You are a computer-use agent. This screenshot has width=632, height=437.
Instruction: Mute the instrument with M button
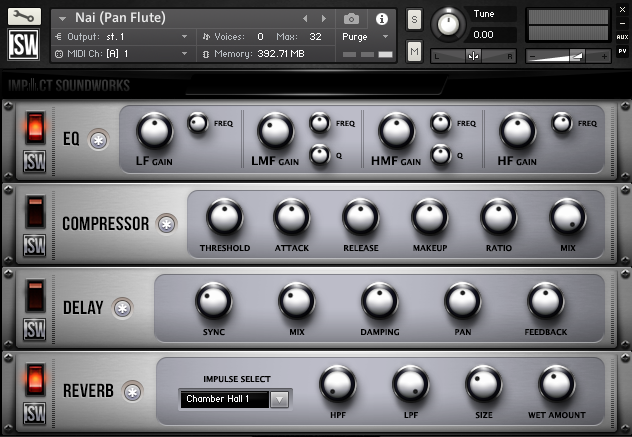(414, 51)
